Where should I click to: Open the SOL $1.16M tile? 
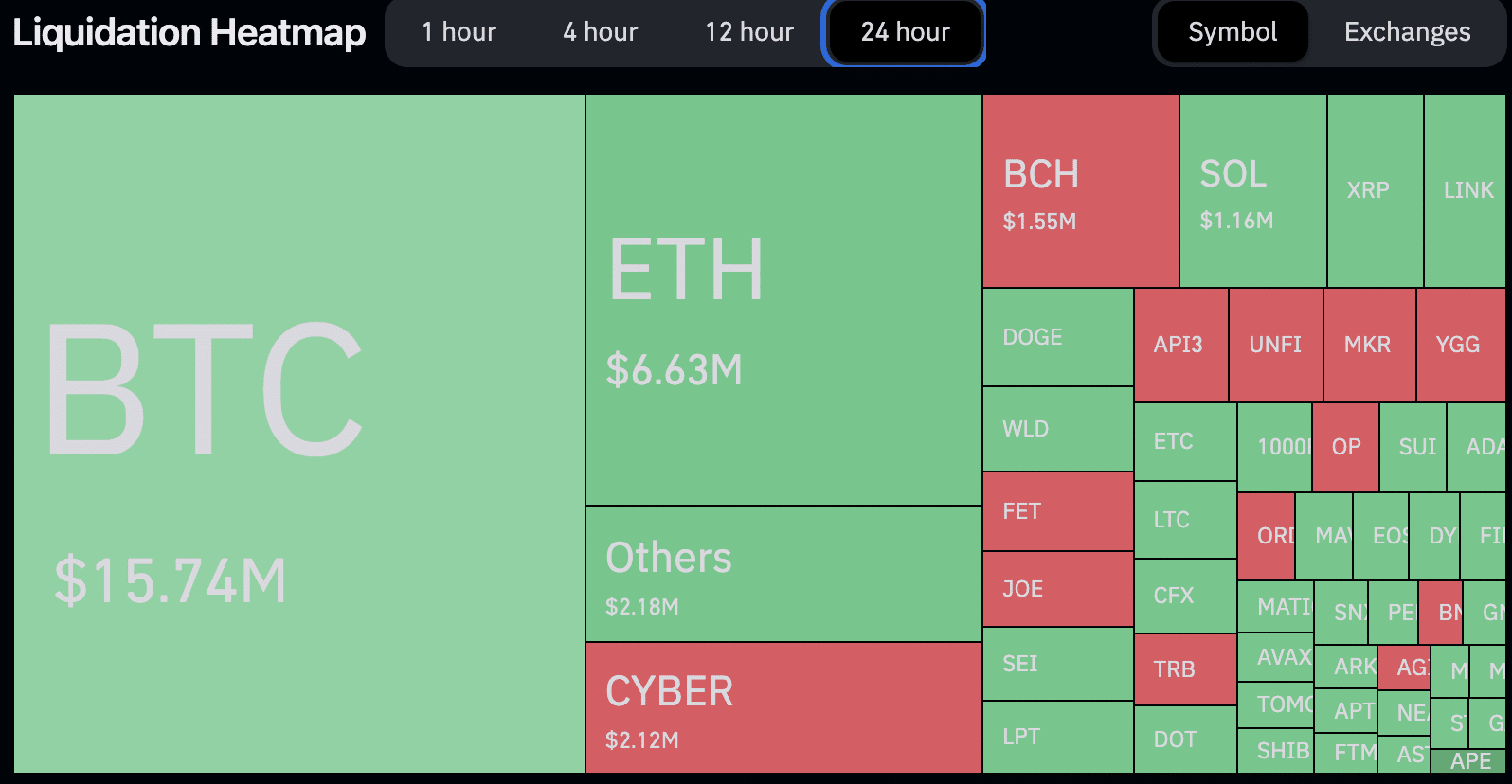pos(1253,191)
